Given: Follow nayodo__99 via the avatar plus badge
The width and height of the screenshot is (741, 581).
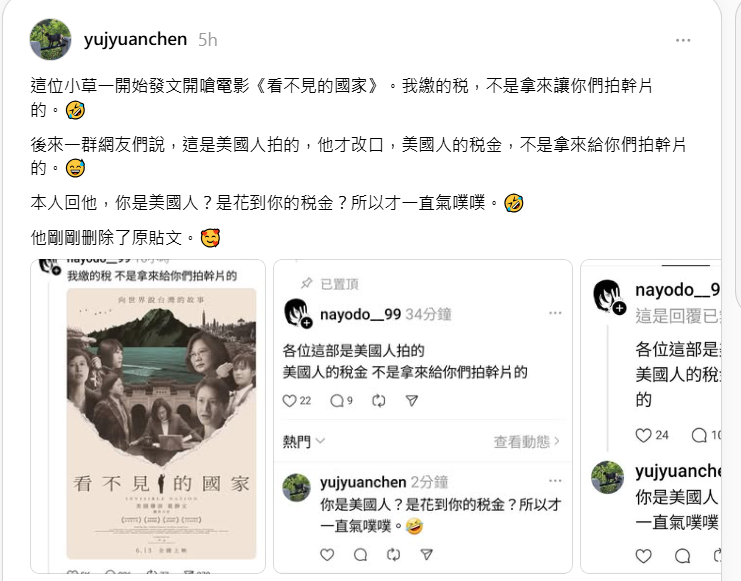Looking at the screenshot, I should (x=307, y=323).
